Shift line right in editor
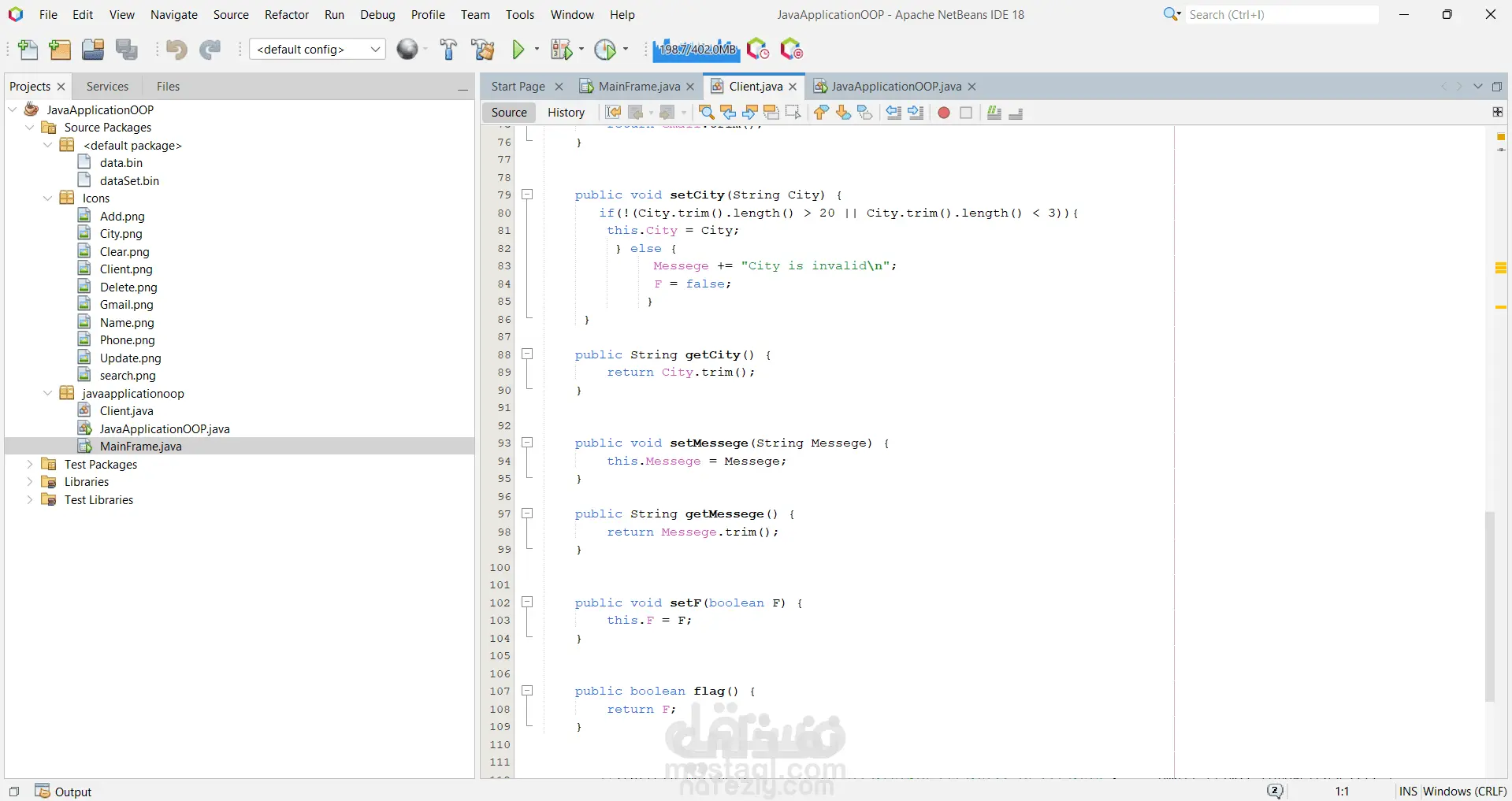 click(916, 113)
